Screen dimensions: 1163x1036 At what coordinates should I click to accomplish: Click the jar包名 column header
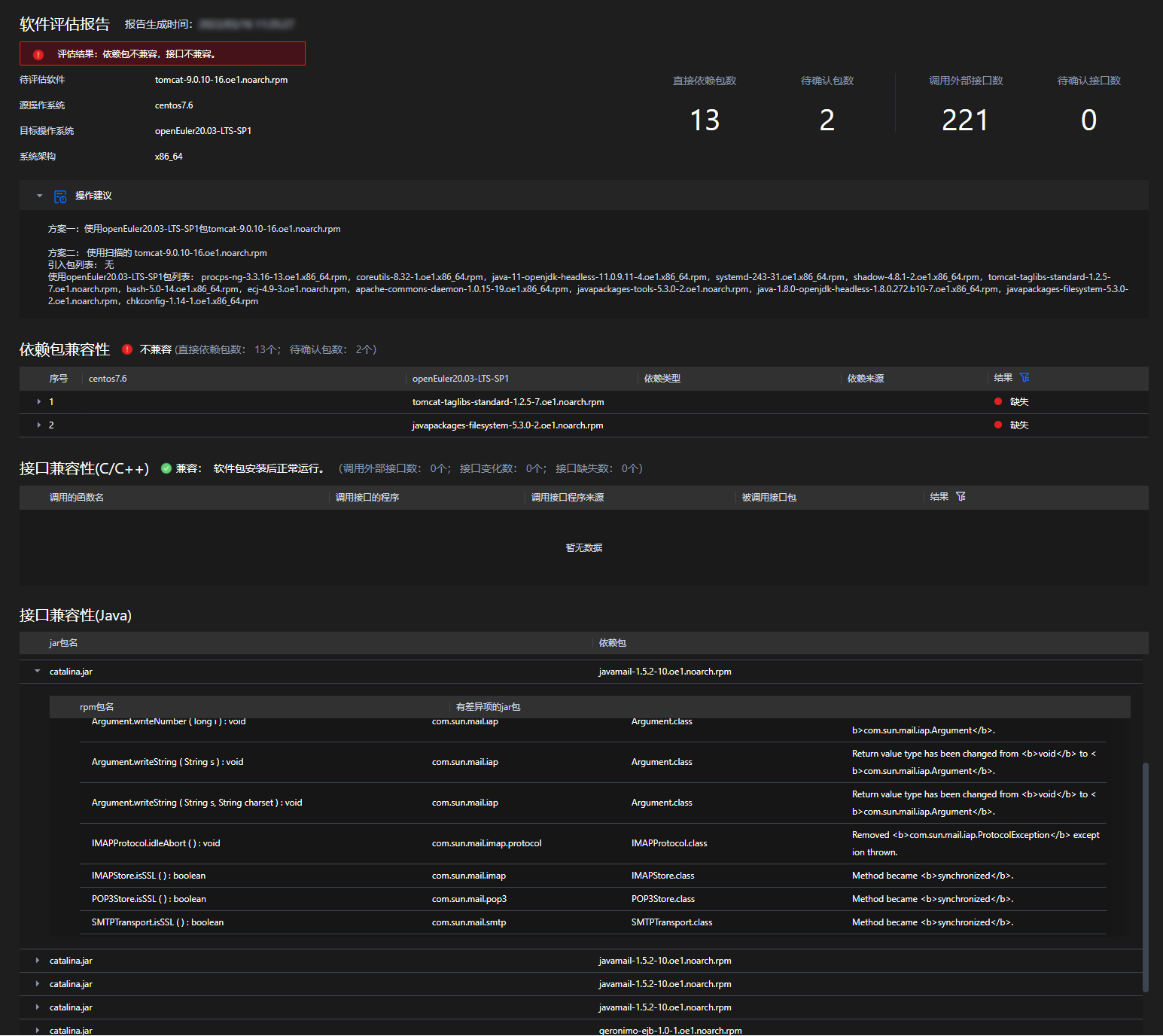pos(64,643)
